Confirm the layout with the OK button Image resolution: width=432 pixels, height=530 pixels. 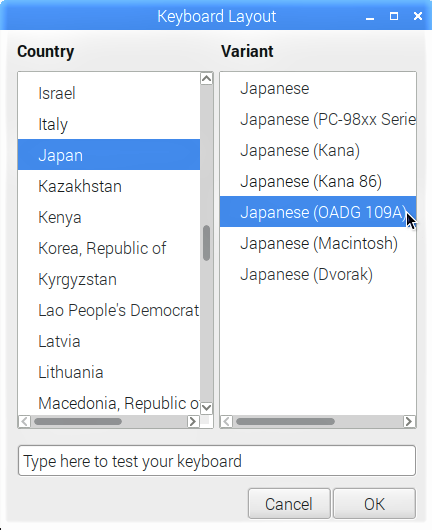(x=374, y=504)
